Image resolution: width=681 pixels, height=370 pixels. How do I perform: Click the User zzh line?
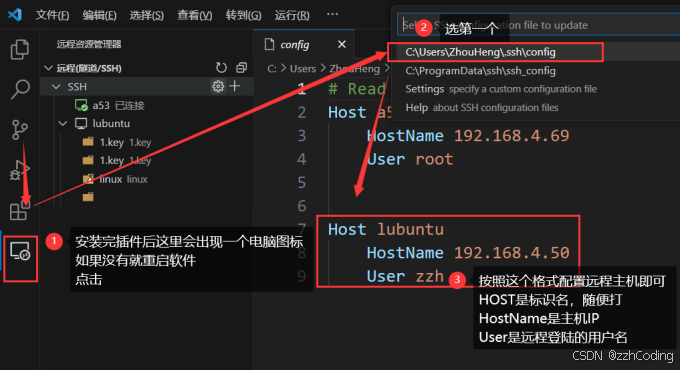(405, 276)
